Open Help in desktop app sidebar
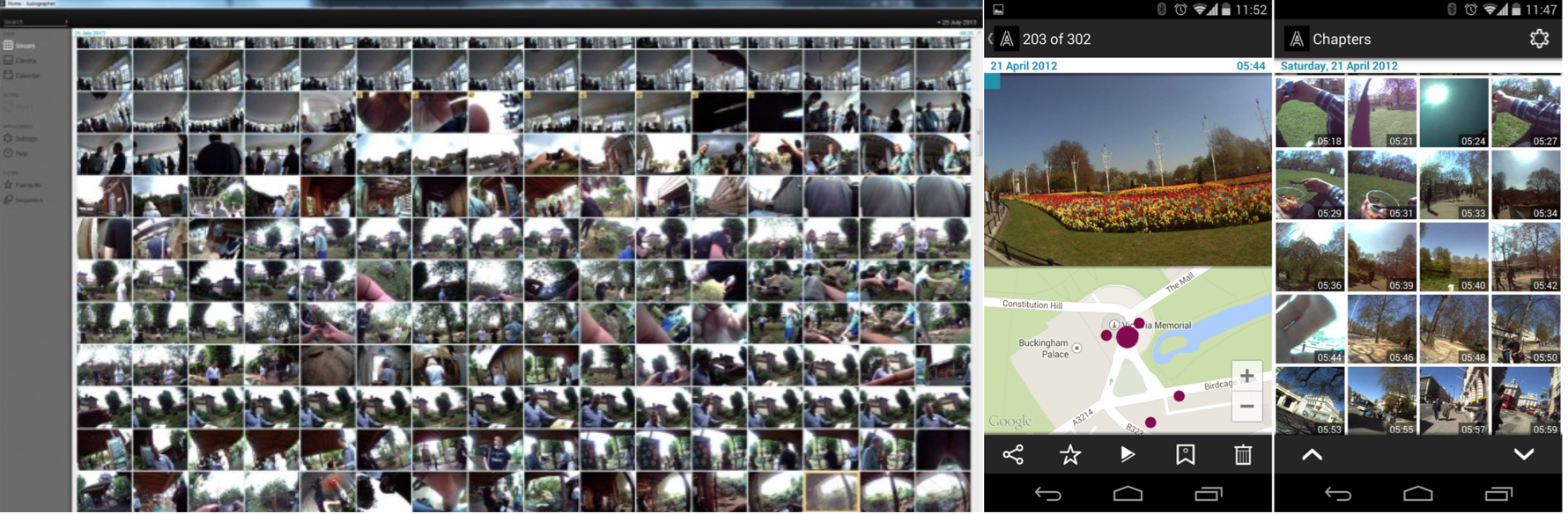The image size is (1568, 514). [x=16, y=153]
